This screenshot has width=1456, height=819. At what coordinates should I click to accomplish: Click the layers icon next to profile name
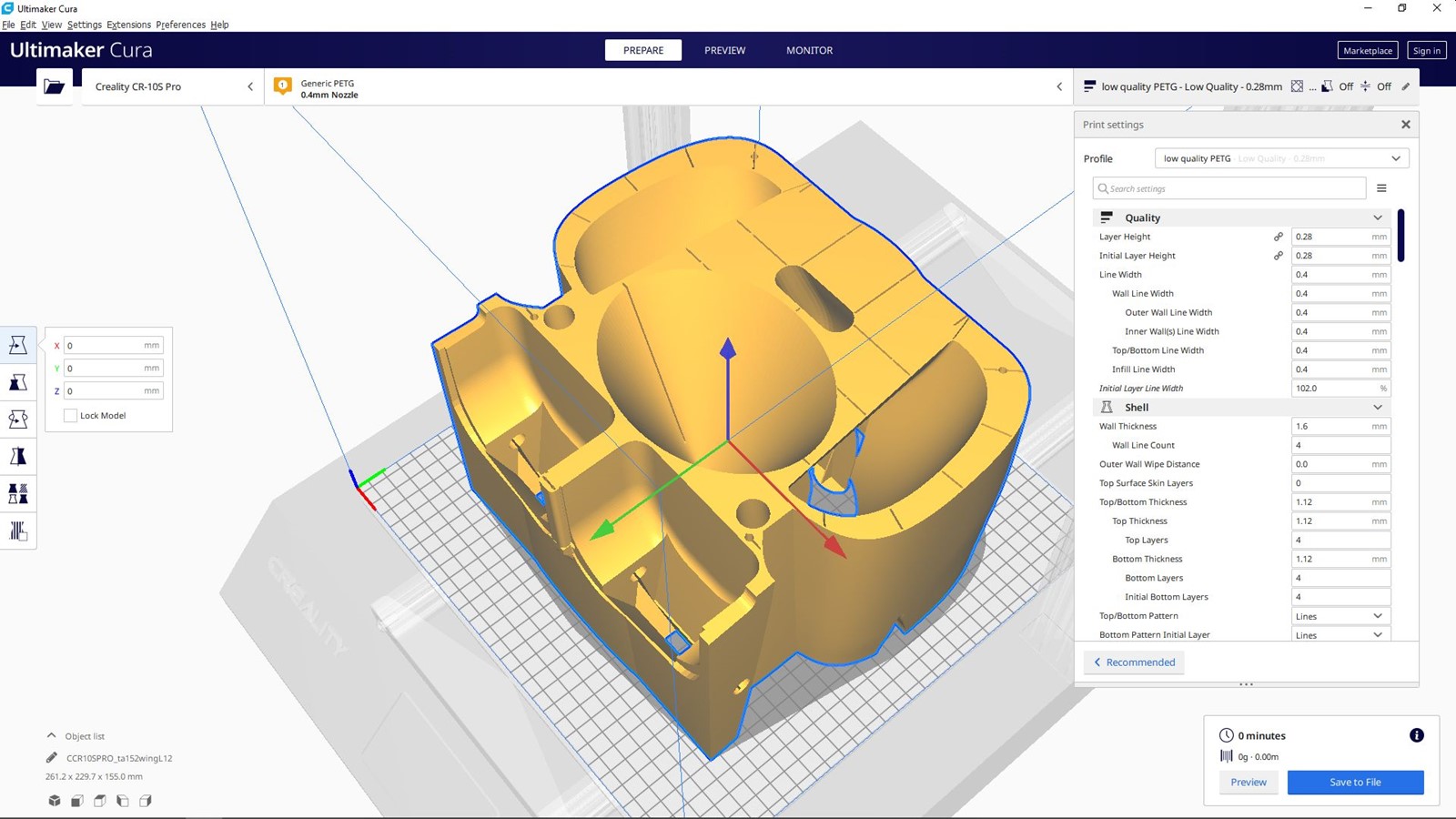1089,86
